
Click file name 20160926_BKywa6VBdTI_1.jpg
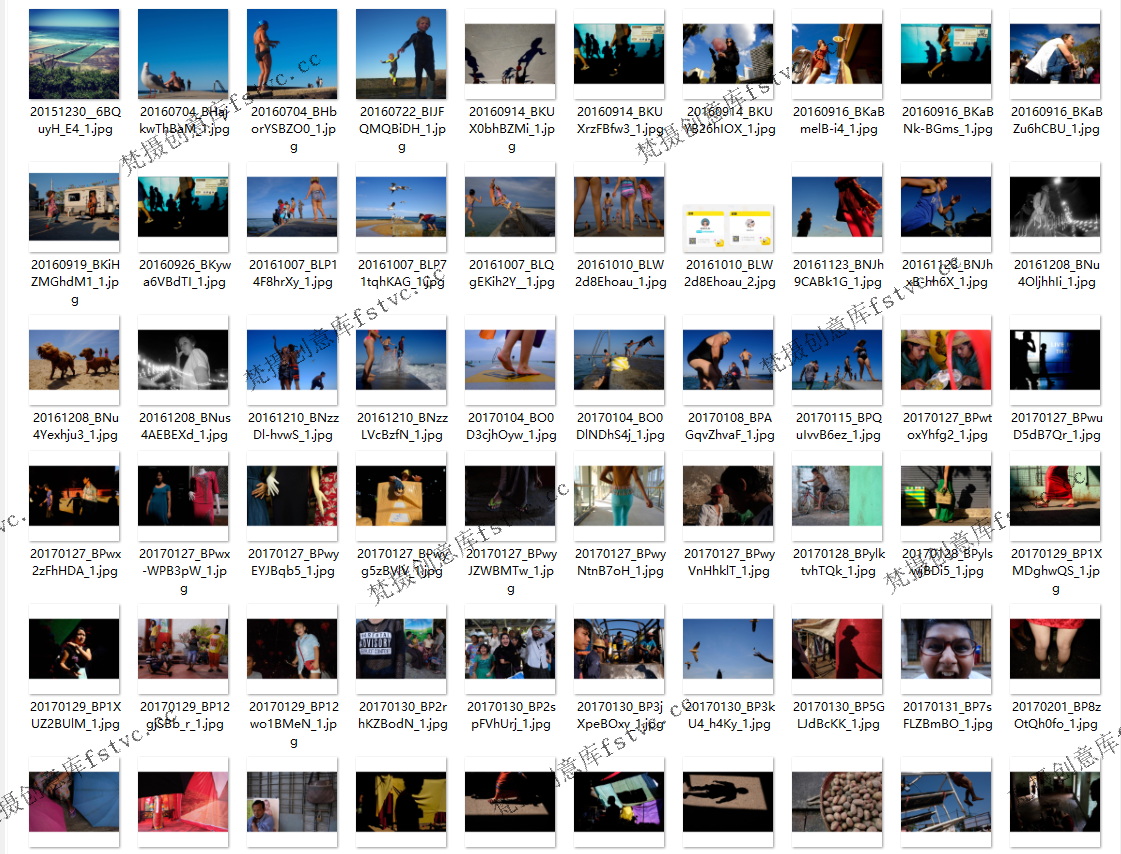click(x=184, y=273)
